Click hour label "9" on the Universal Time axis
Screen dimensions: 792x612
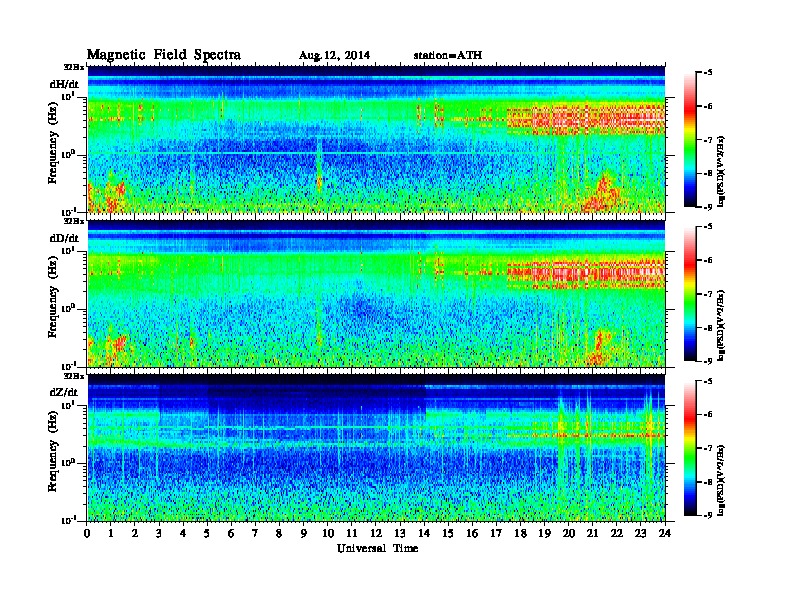(x=304, y=534)
